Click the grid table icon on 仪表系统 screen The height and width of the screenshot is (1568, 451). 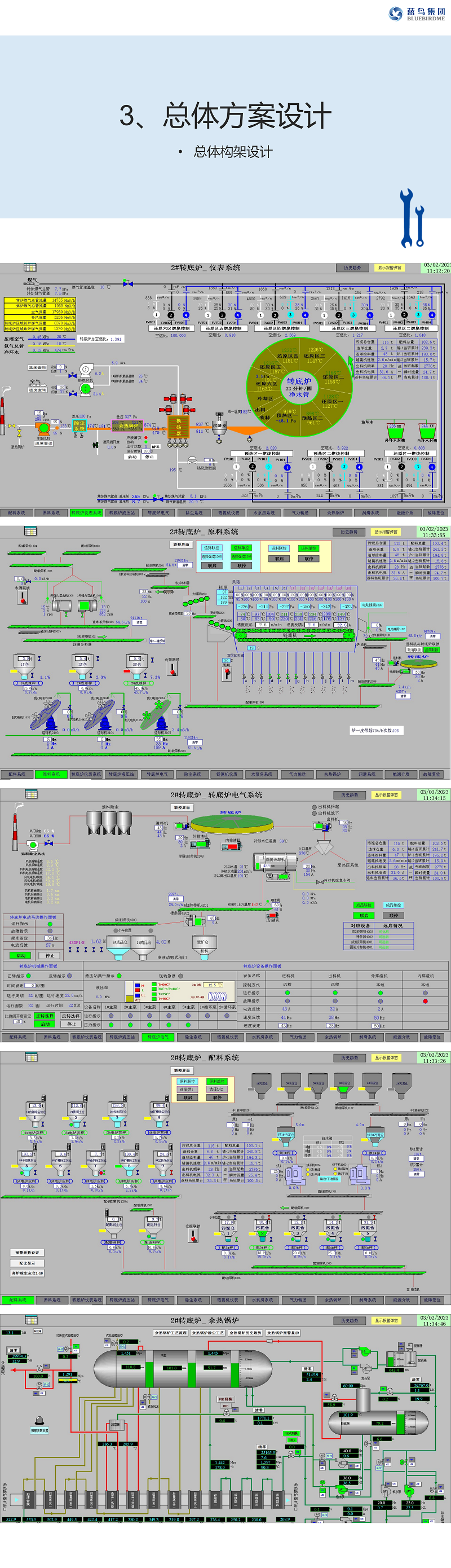30,267
